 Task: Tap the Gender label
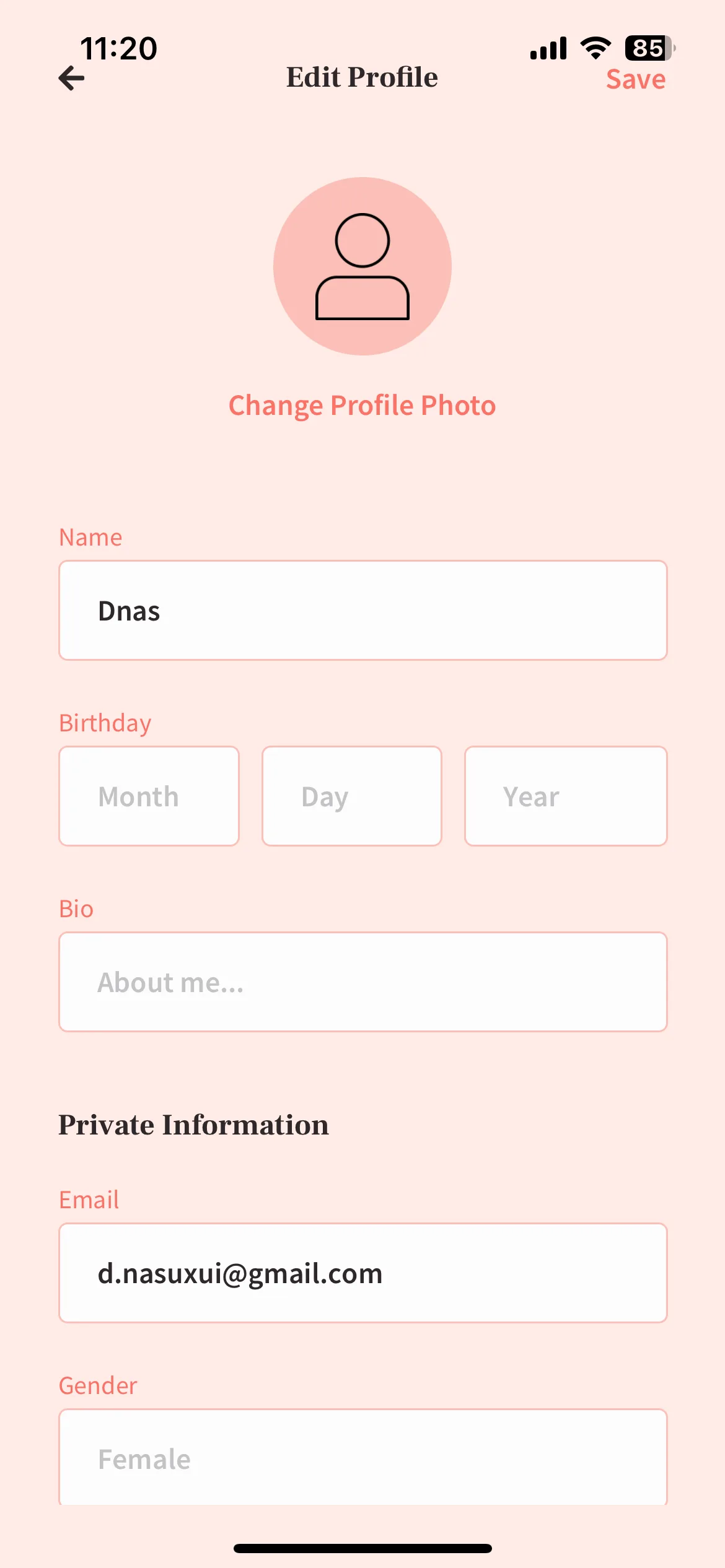98,1386
